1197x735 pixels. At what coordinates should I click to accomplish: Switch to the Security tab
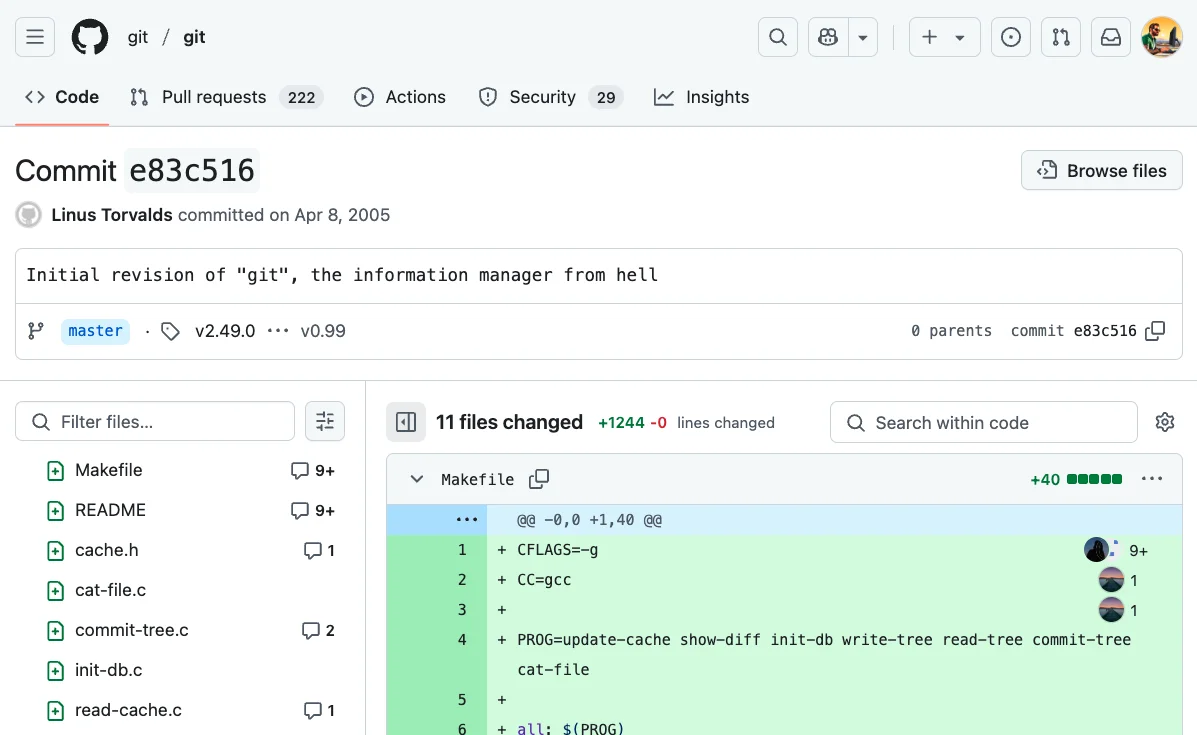tap(550, 97)
